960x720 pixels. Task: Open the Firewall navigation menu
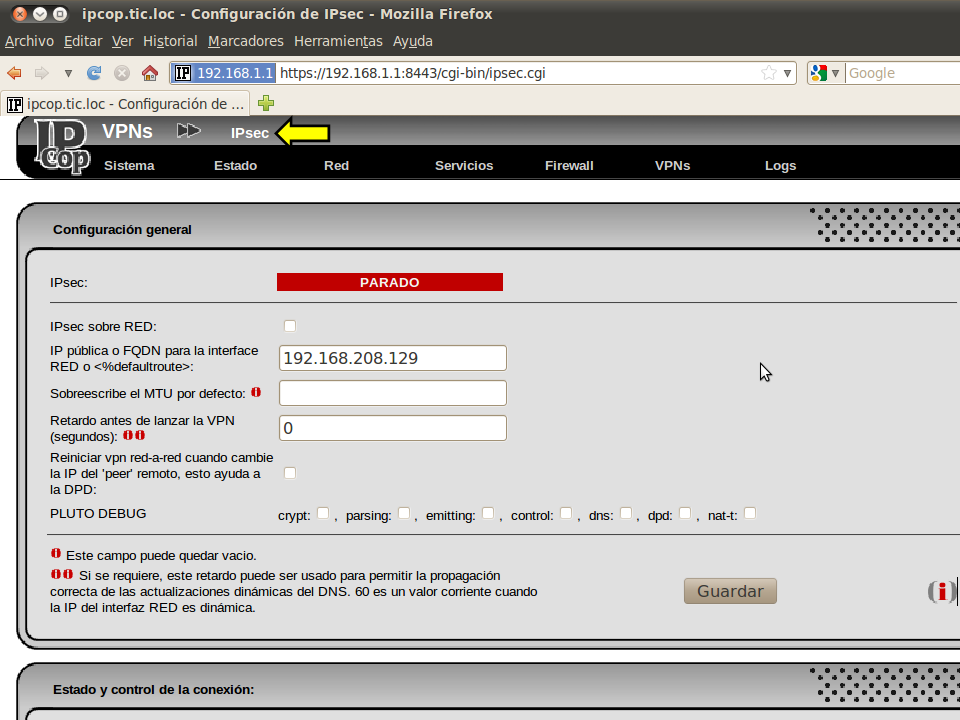pos(569,166)
